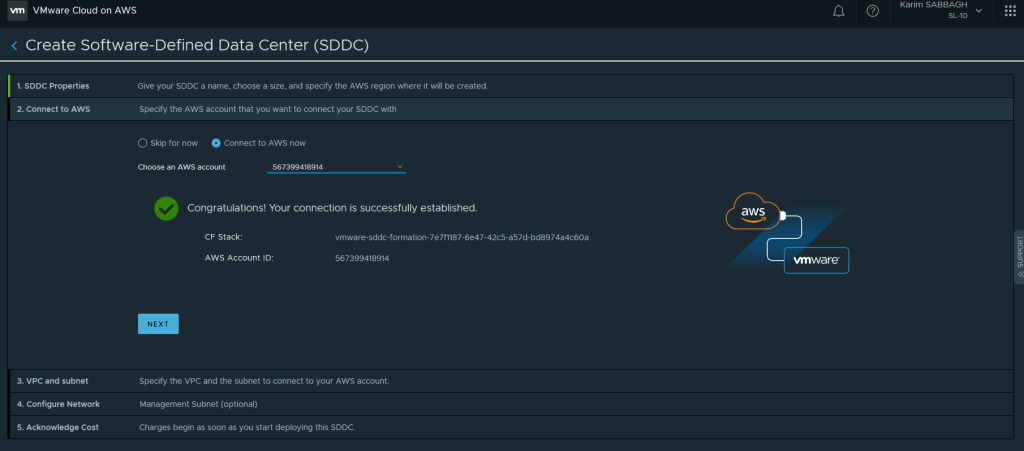Select step 2. Connect to AWS header
Screen dimensions: 1024x451
[510, 109]
